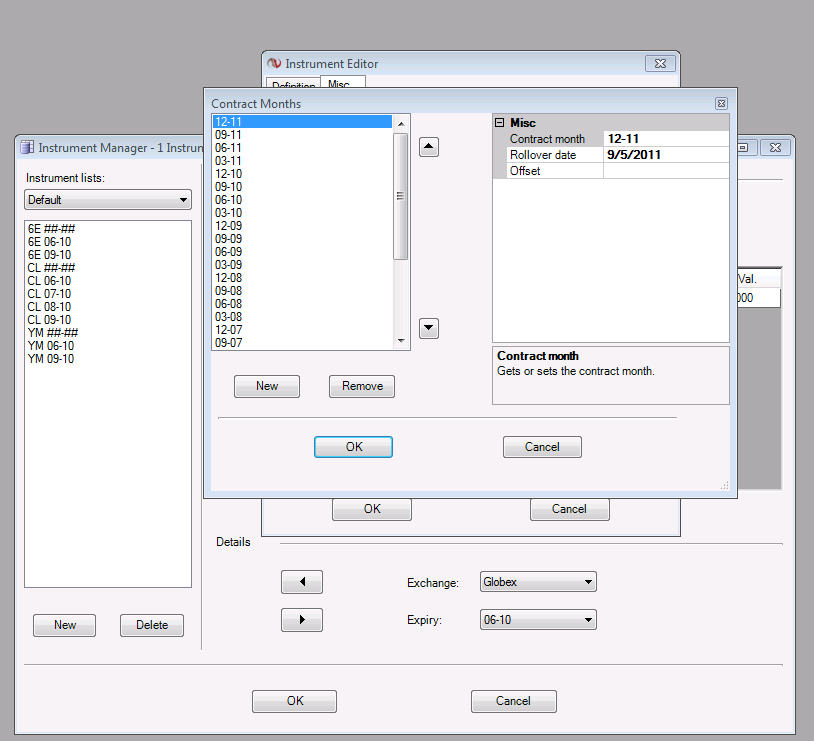The height and width of the screenshot is (741, 814).
Task: Select contract month 09-10
Action: (303, 186)
